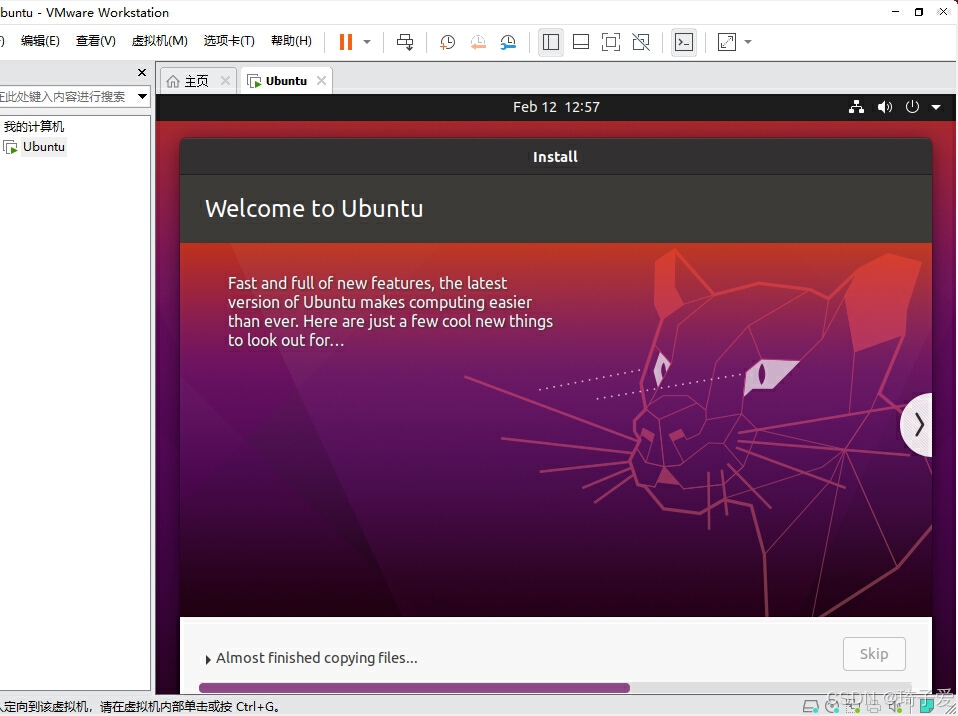Open the Ubuntu sound settings icon

tap(884, 107)
